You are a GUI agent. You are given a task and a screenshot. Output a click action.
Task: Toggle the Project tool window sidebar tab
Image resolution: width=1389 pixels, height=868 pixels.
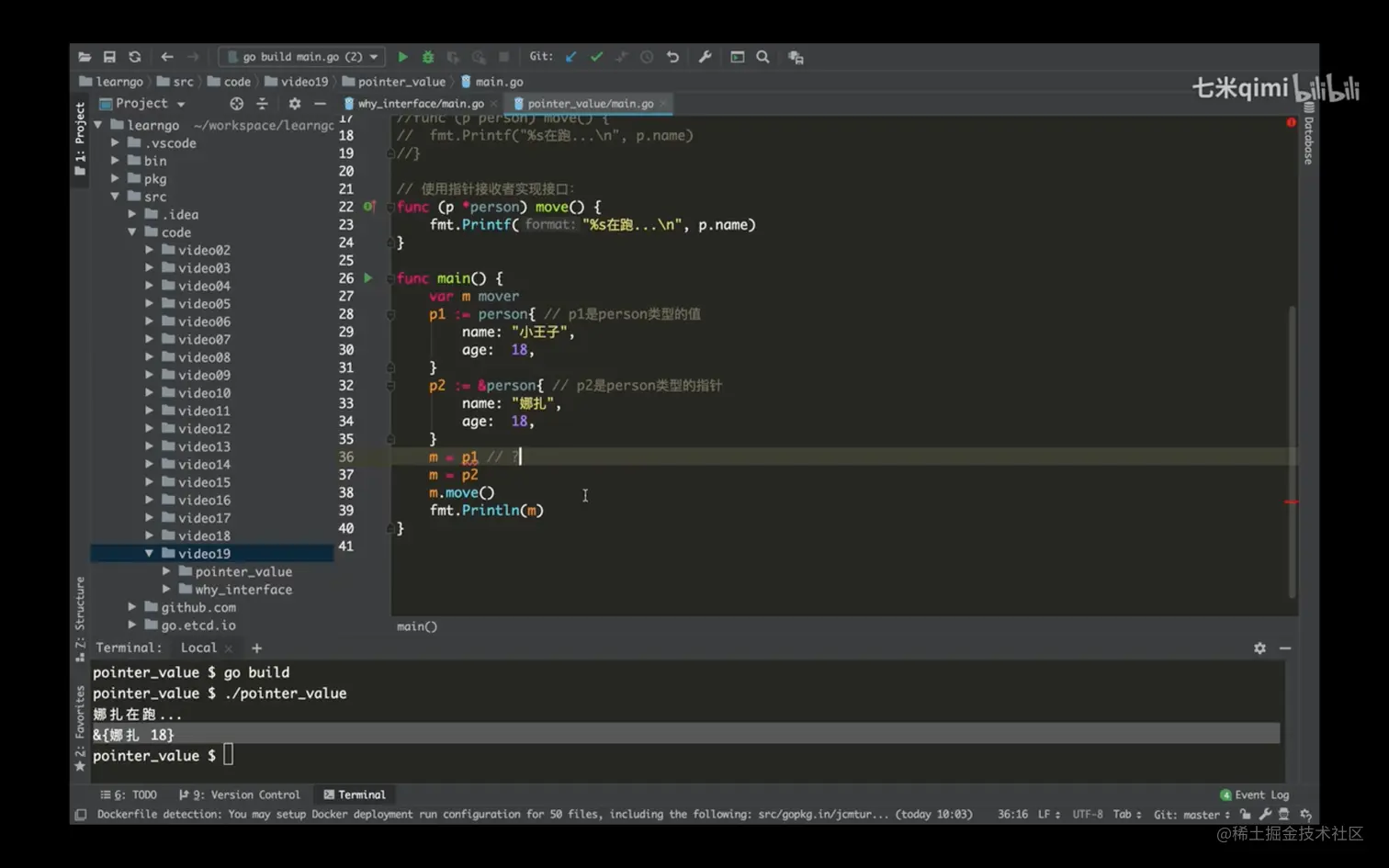tap(80, 138)
